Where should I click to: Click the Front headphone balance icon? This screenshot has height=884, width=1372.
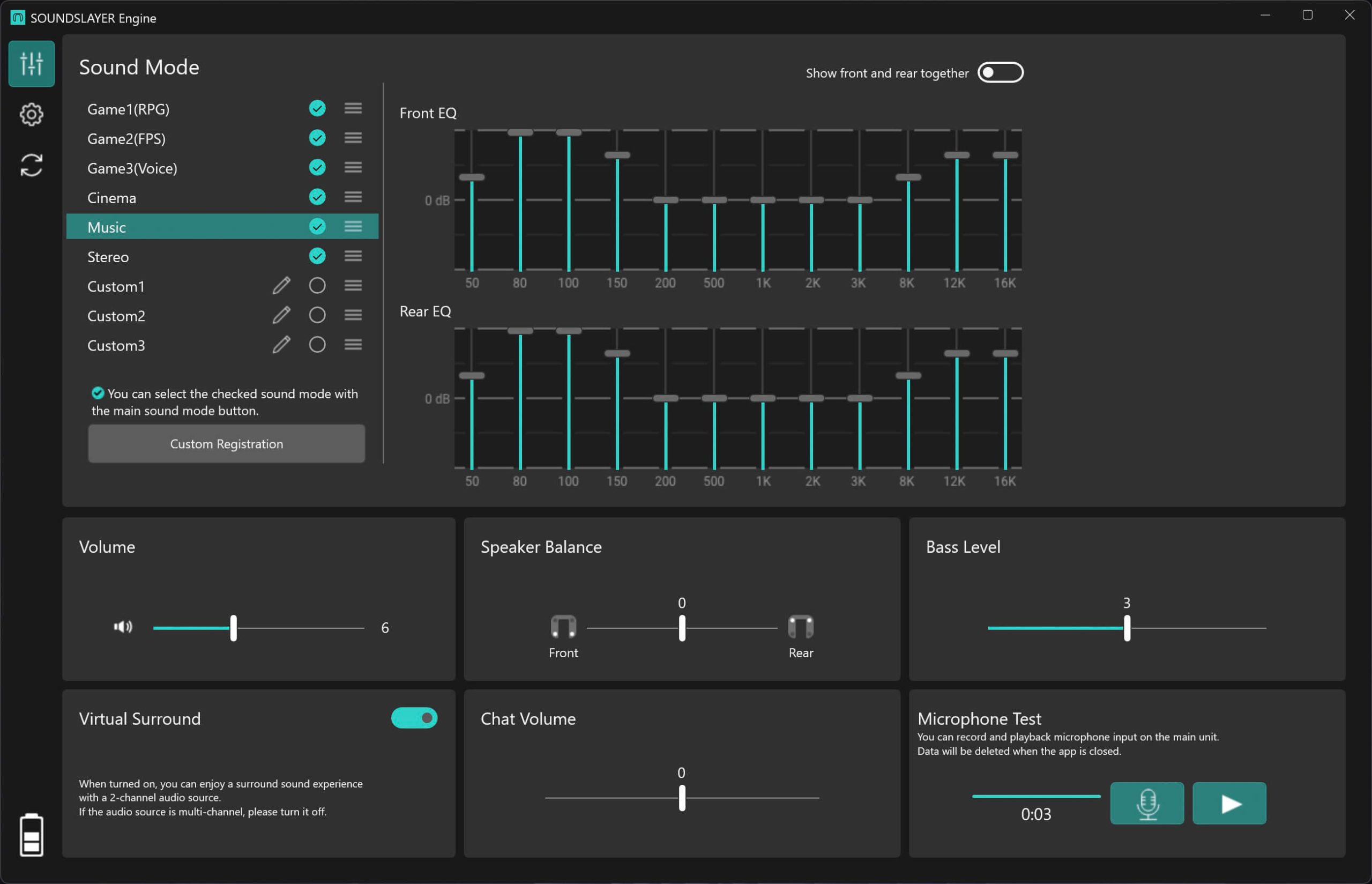click(x=563, y=627)
